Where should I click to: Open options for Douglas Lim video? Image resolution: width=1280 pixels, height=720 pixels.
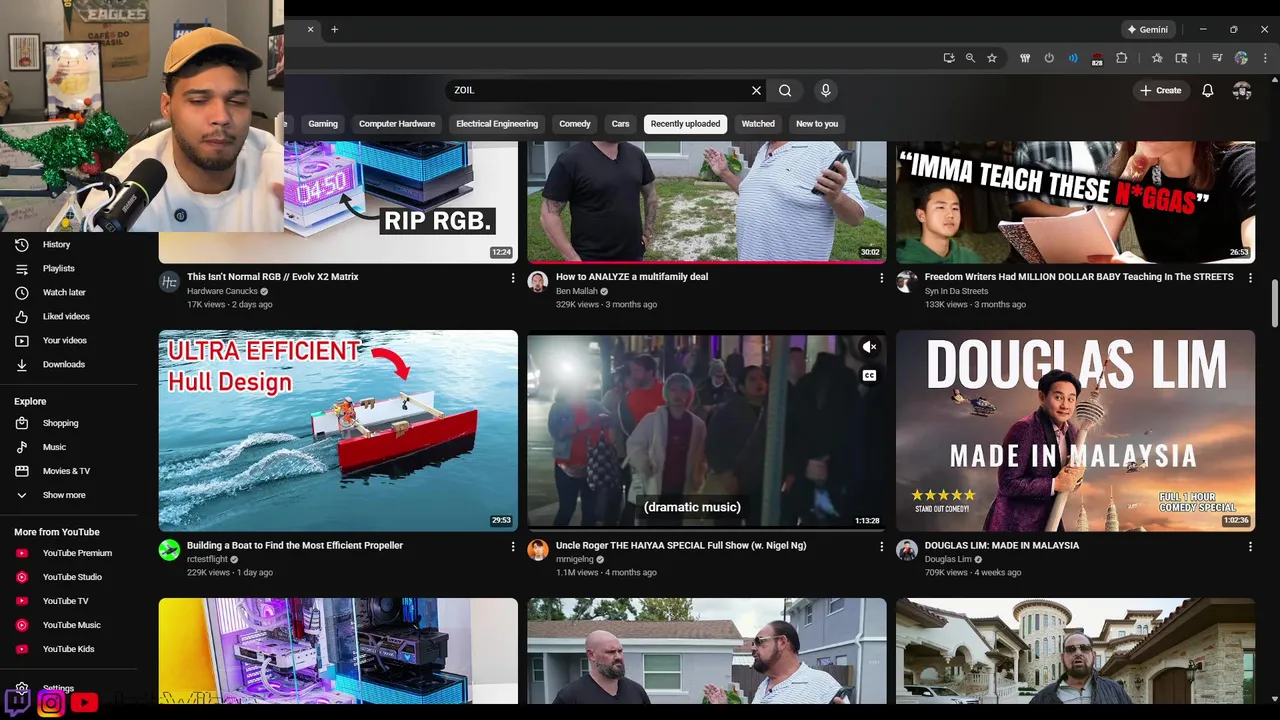tap(1250, 547)
